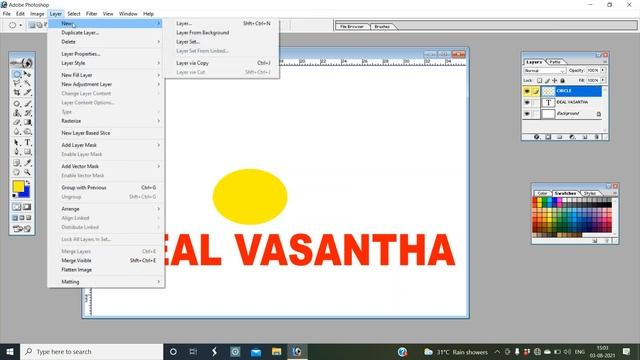Image resolution: width=640 pixels, height=360 pixels.
Task: Swap foreground and background colors
Action: 27,182
